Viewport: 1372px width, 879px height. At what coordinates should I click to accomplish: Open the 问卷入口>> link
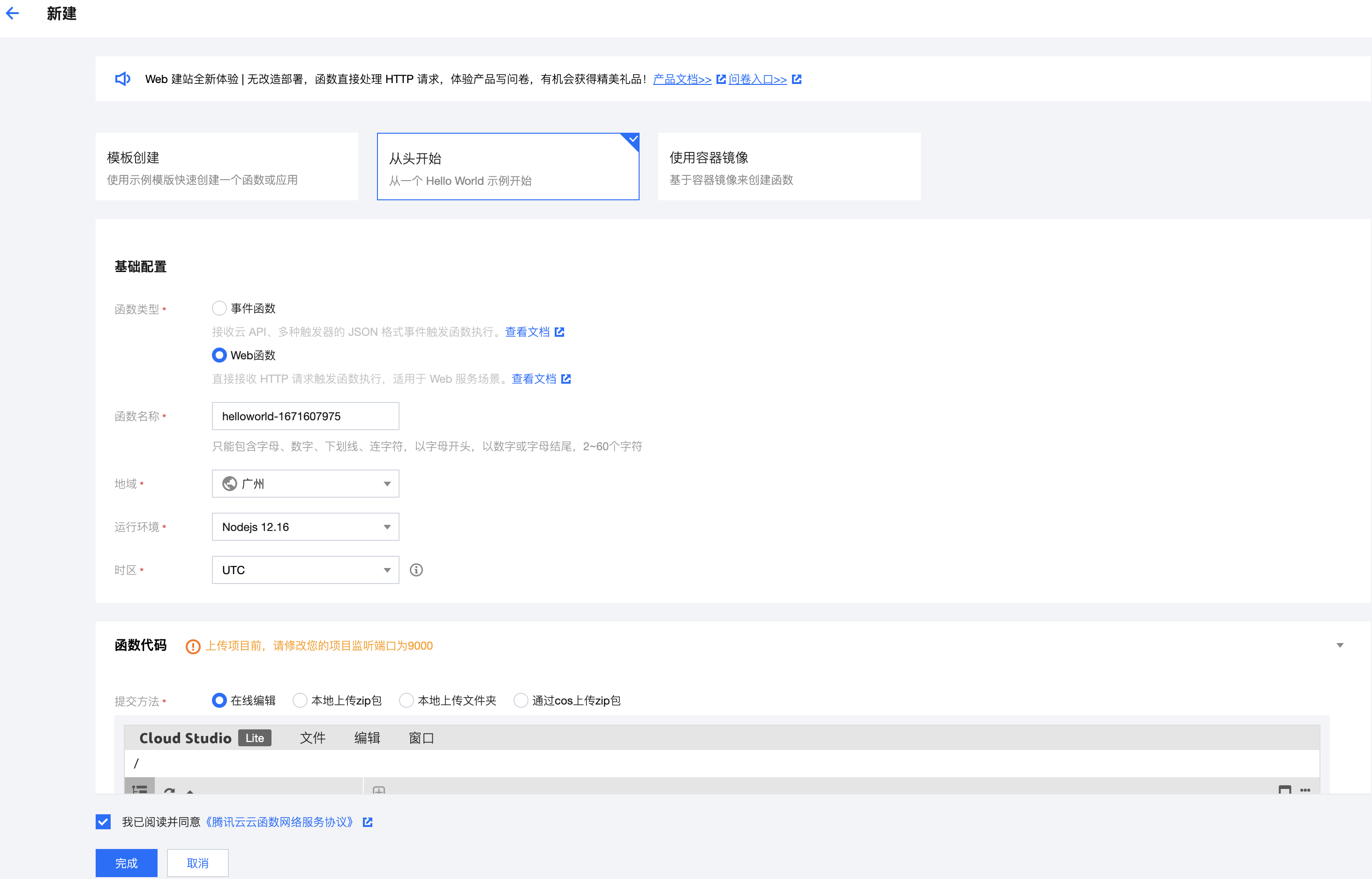[x=758, y=79]
